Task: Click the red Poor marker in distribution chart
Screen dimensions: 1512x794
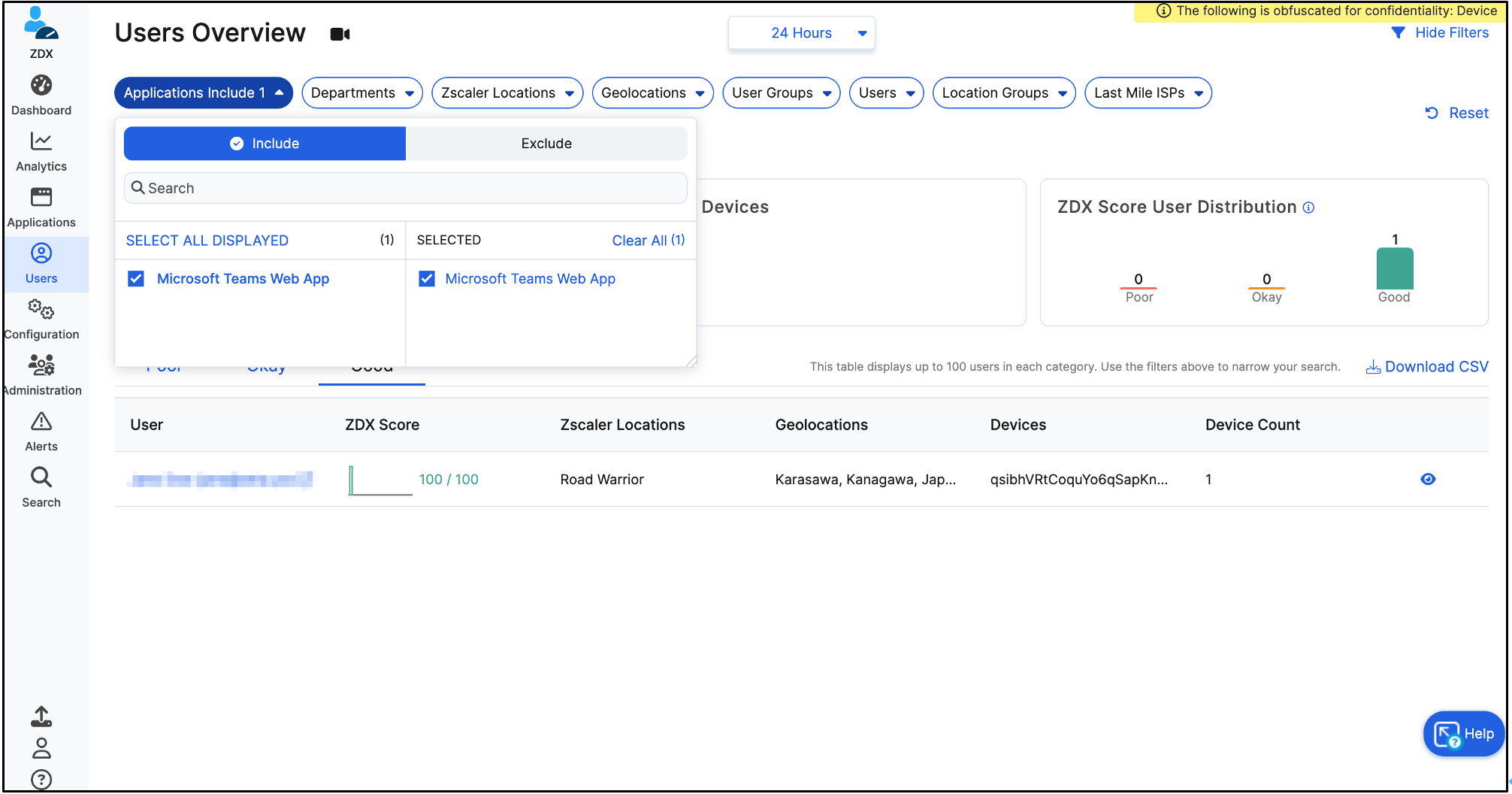Action: coord(1139,288)
